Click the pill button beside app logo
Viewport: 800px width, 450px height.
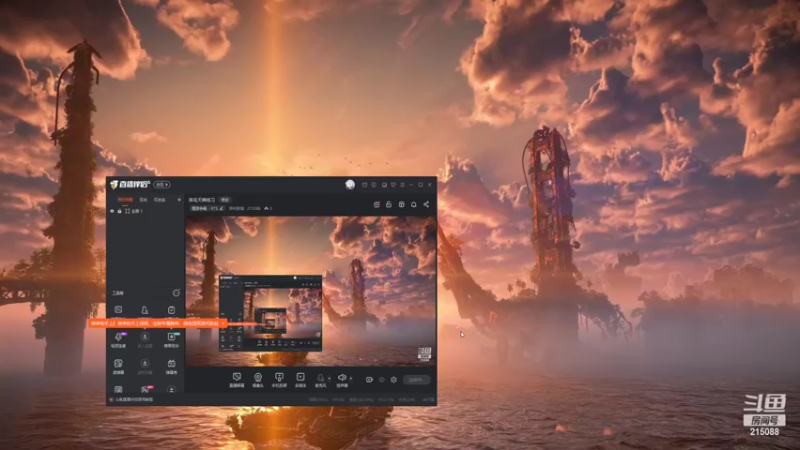pyautogui.click(x=162, y=185)
